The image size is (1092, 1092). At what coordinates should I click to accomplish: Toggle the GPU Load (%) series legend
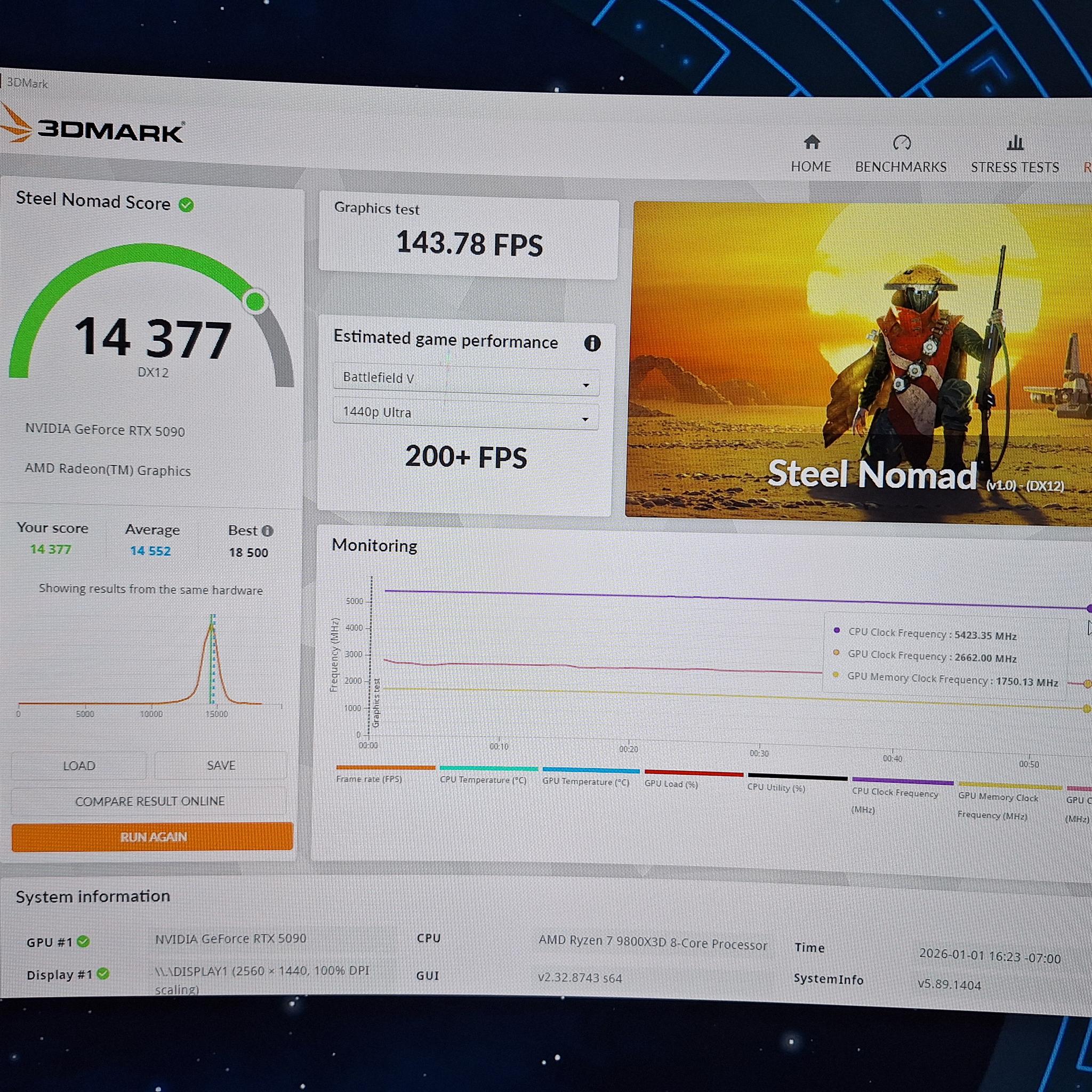[x=694, y=779]
